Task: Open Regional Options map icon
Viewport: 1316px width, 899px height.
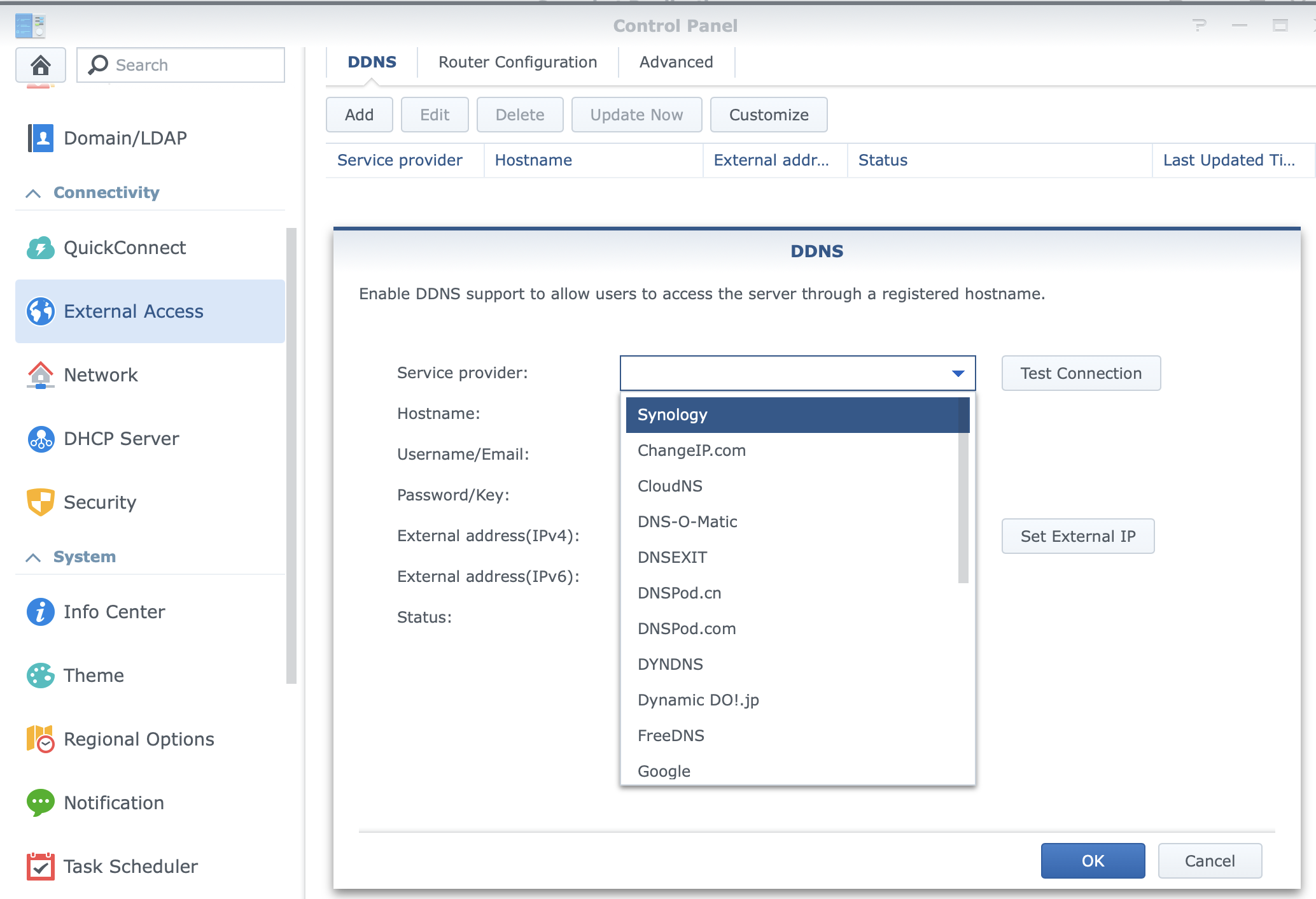Action: [x=41, y=739]
